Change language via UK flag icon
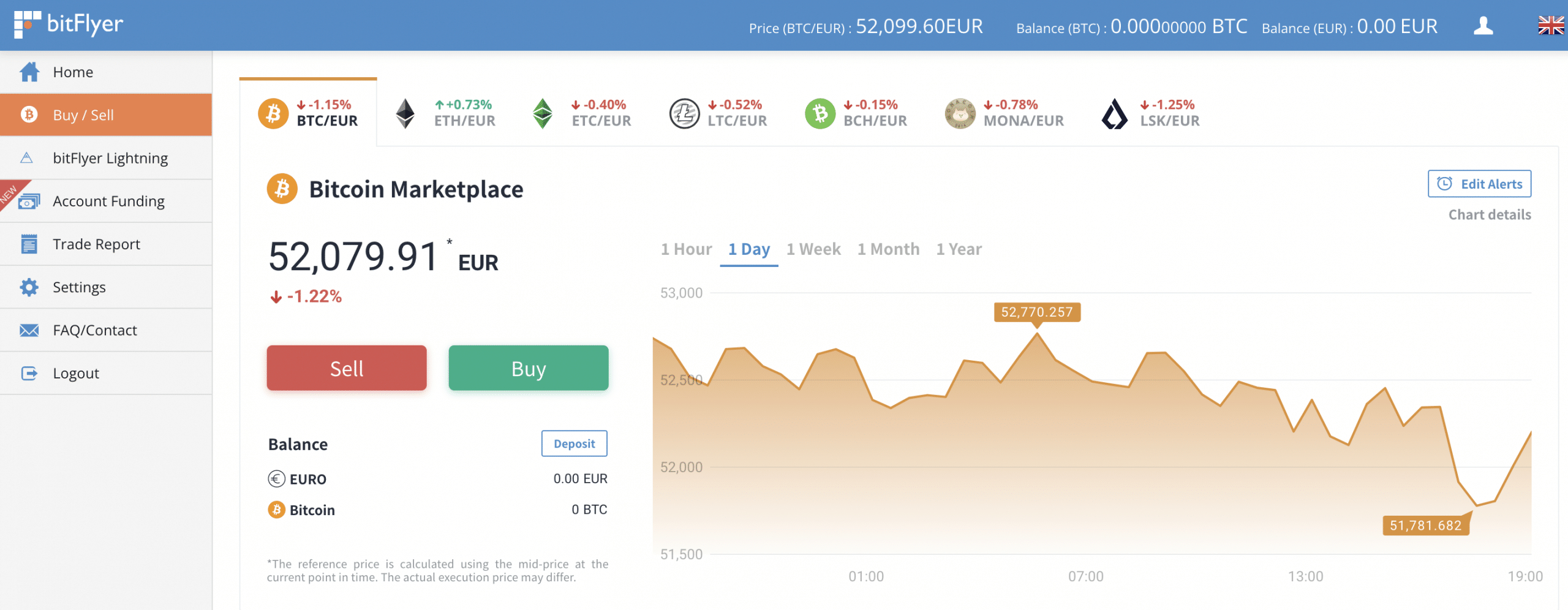Image resolution: width=1568 pixels, height=610 pixels. 1551,26
